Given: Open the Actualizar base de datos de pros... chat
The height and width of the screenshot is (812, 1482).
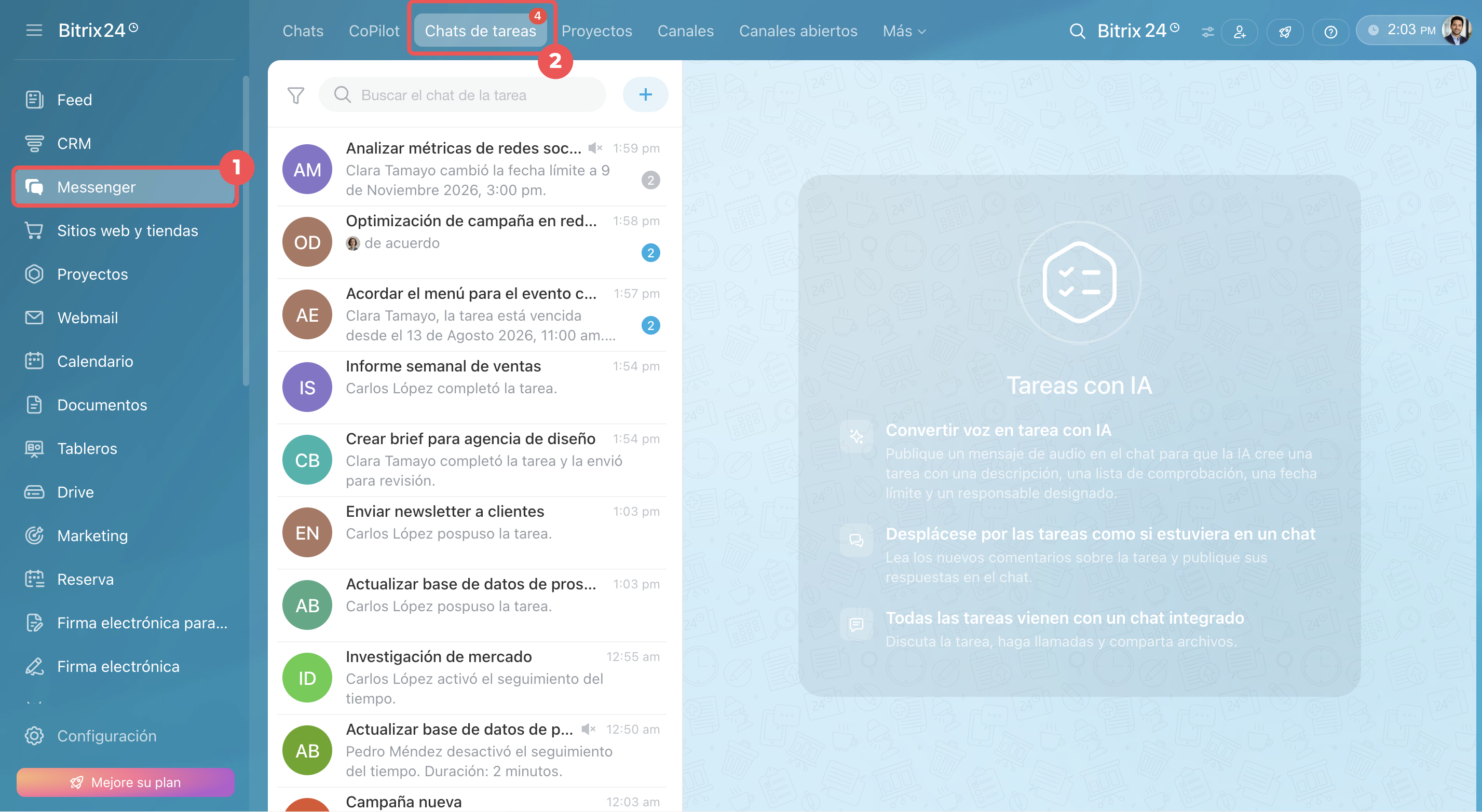Looking at the screenshot, I should tap(472, 605).
